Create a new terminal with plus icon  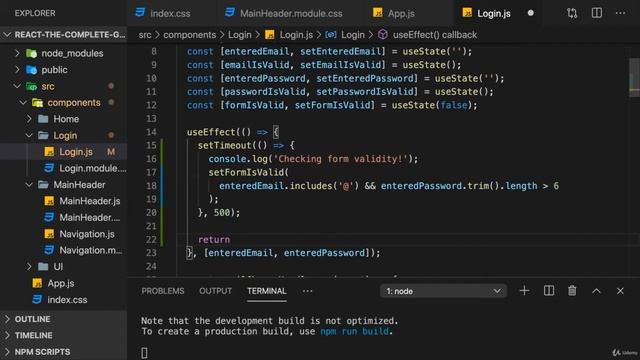point(524,291)
